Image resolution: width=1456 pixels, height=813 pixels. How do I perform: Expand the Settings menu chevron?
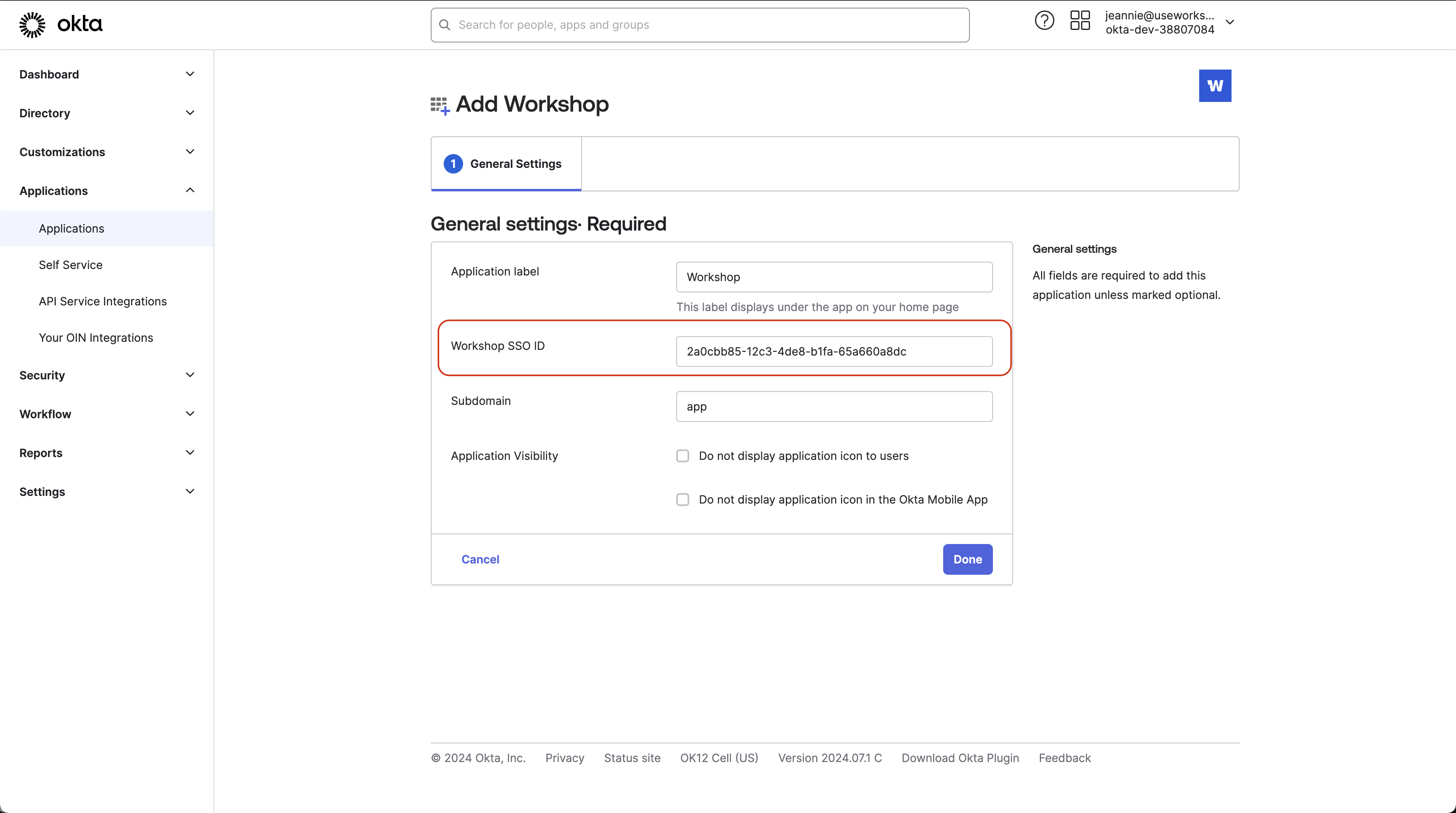click(x=190, y=491)
